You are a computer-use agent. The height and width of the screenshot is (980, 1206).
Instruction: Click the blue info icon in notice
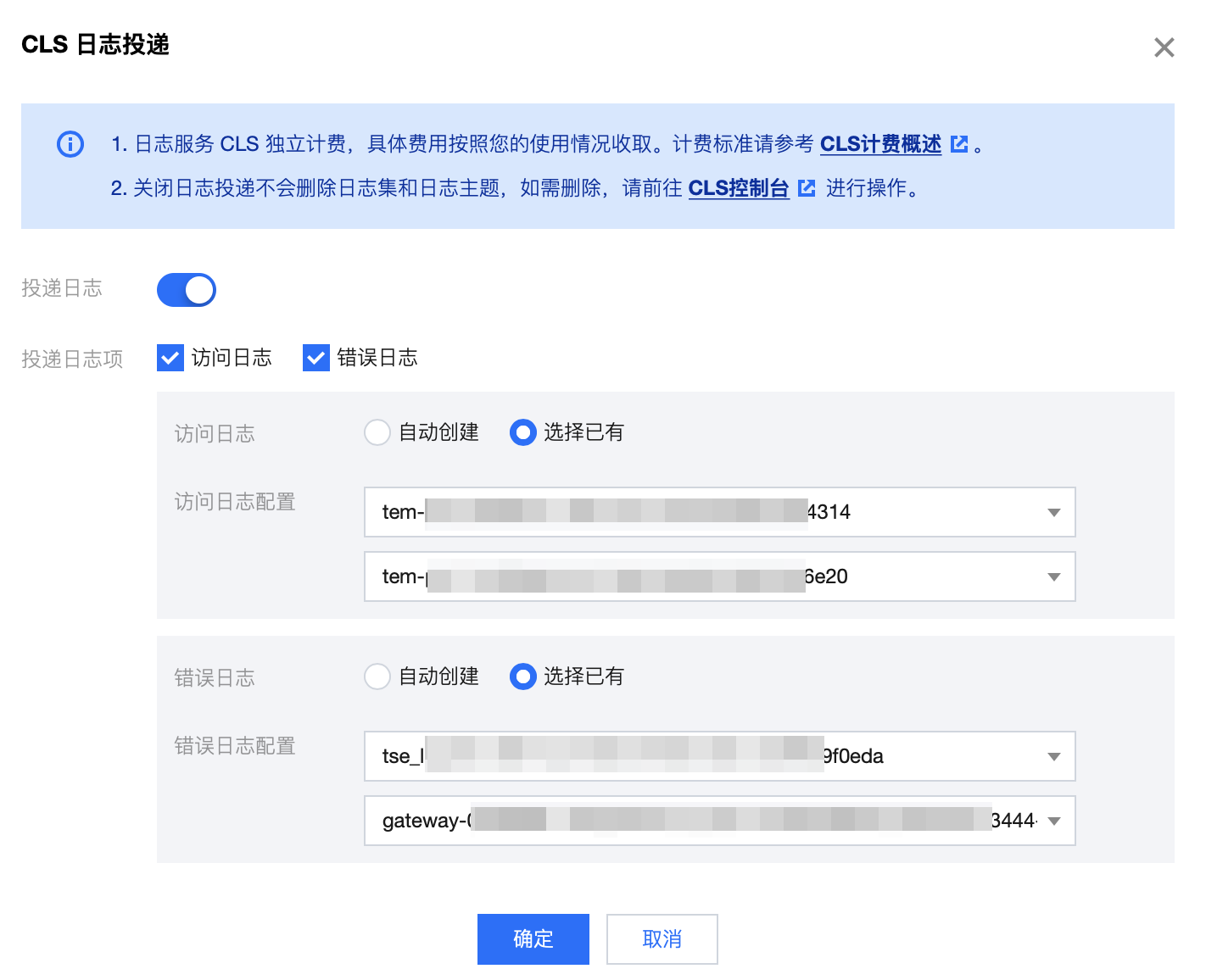(x=70, y=144)
